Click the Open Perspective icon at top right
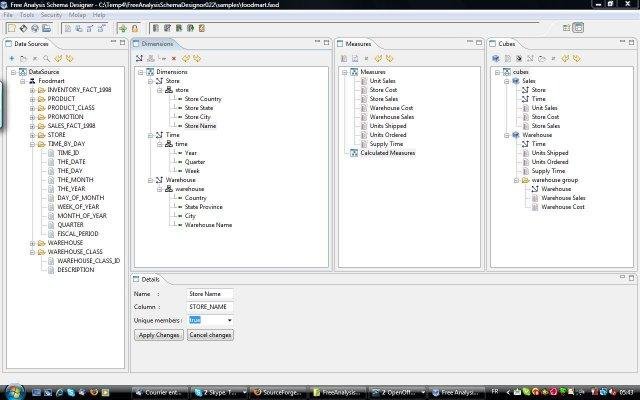 pos(566,28)
